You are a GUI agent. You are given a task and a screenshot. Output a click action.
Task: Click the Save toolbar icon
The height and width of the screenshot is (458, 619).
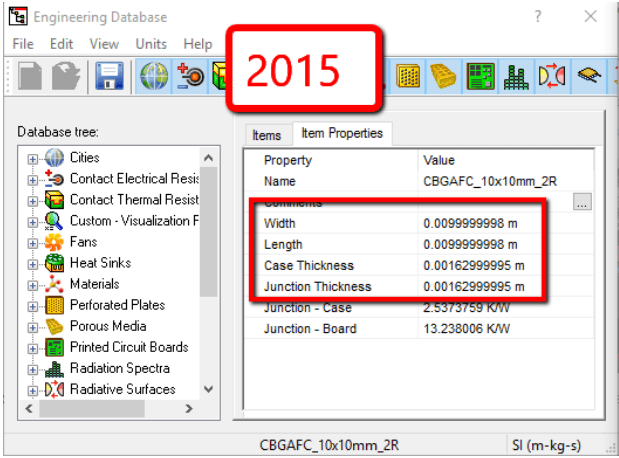click(x=108, y=76)
